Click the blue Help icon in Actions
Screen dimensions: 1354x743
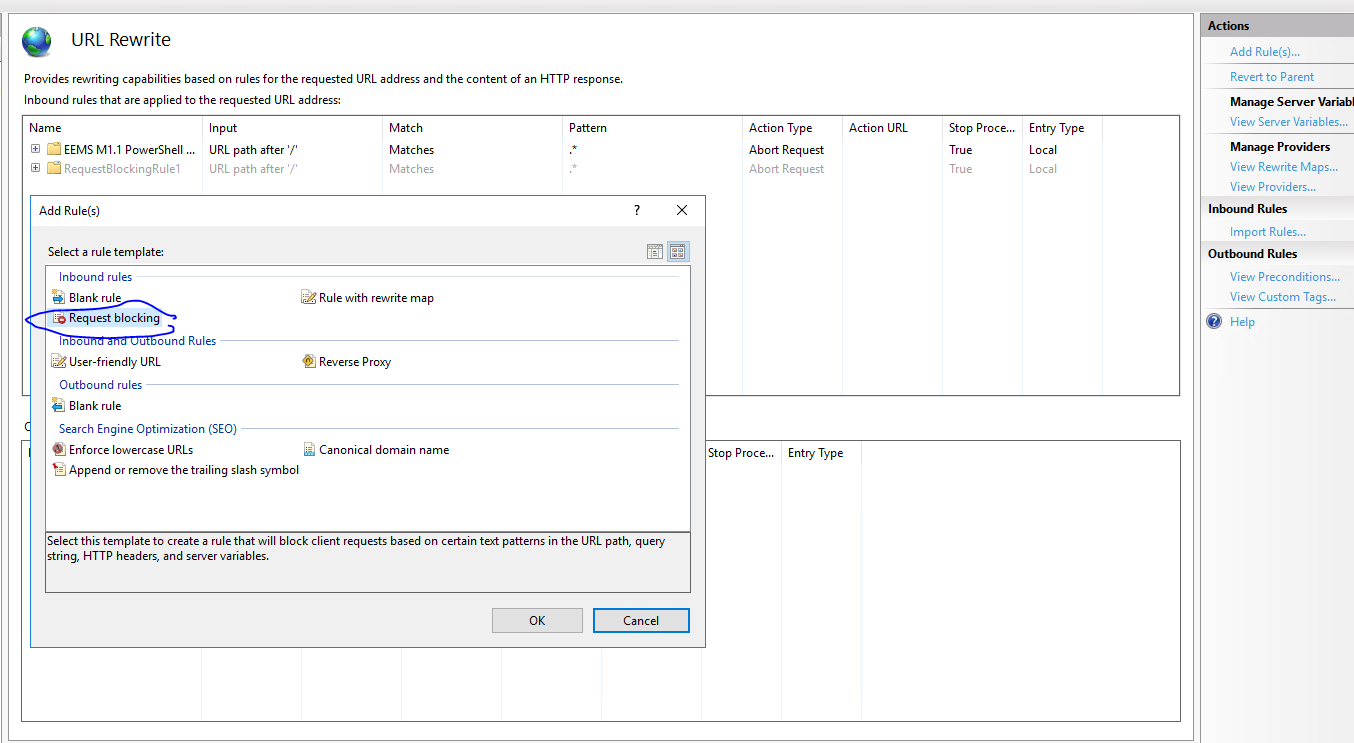coord(1214,322)
